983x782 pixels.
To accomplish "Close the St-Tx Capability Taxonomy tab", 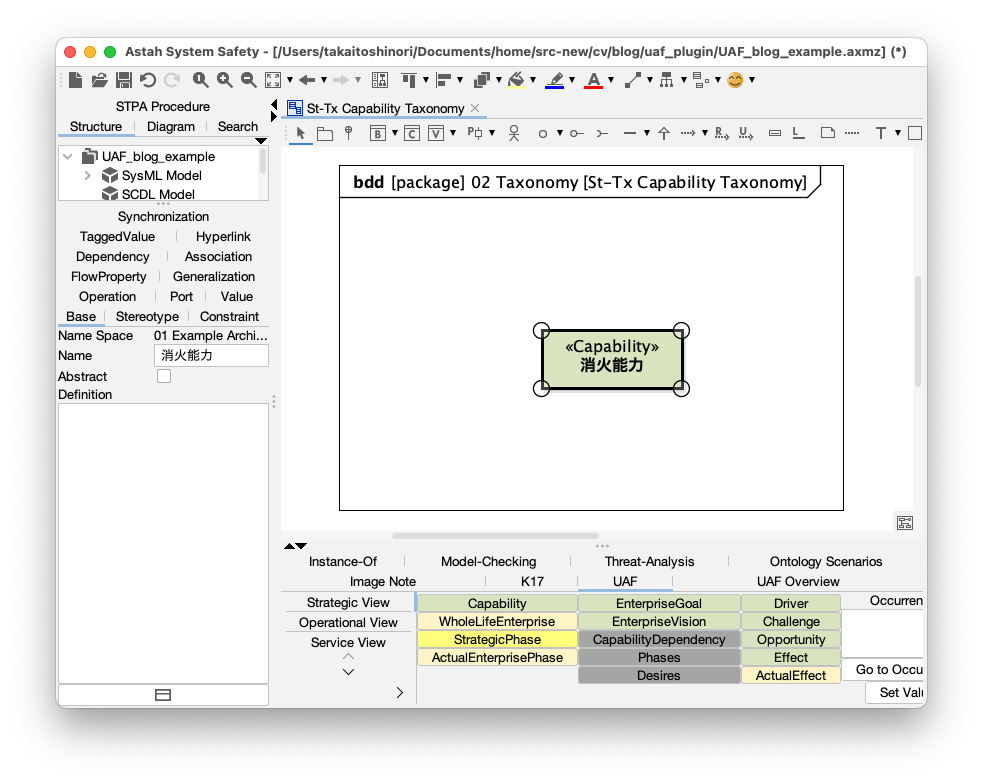I will click(475, 108).
